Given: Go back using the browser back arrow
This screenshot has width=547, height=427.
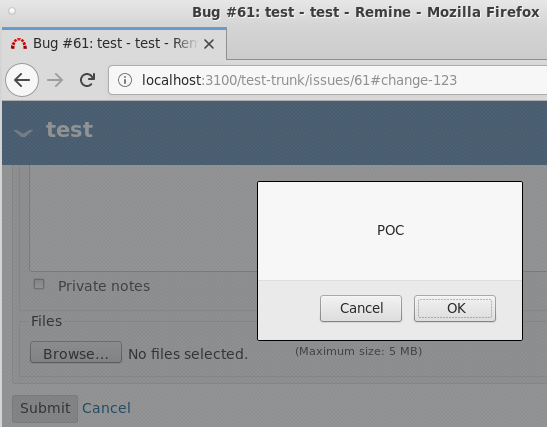Looking at the screenshot, I should pos(22,80).
